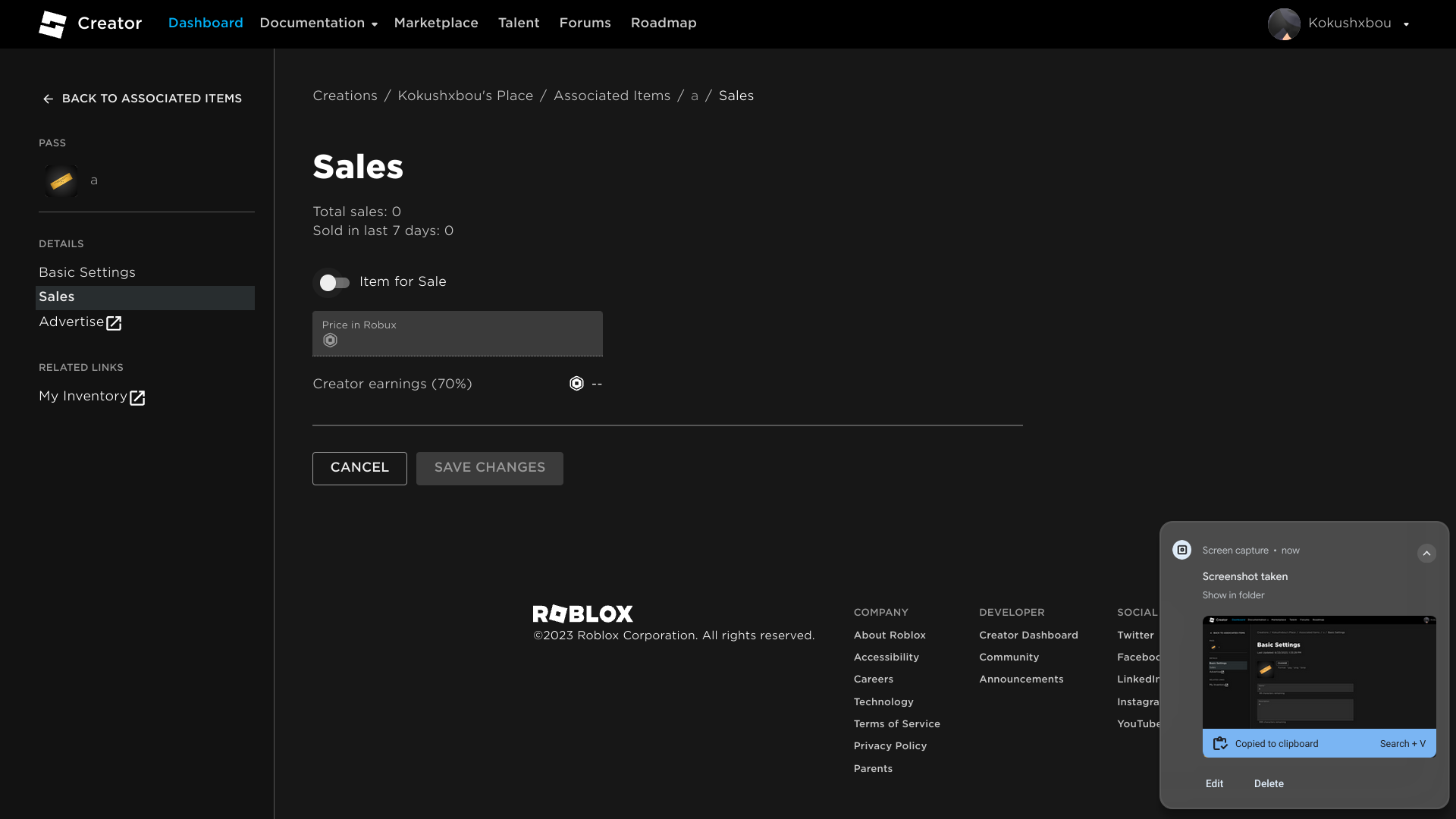1456x819 pixels.
Task: Open the Accessibility footer link
Action: pos(886,657)
